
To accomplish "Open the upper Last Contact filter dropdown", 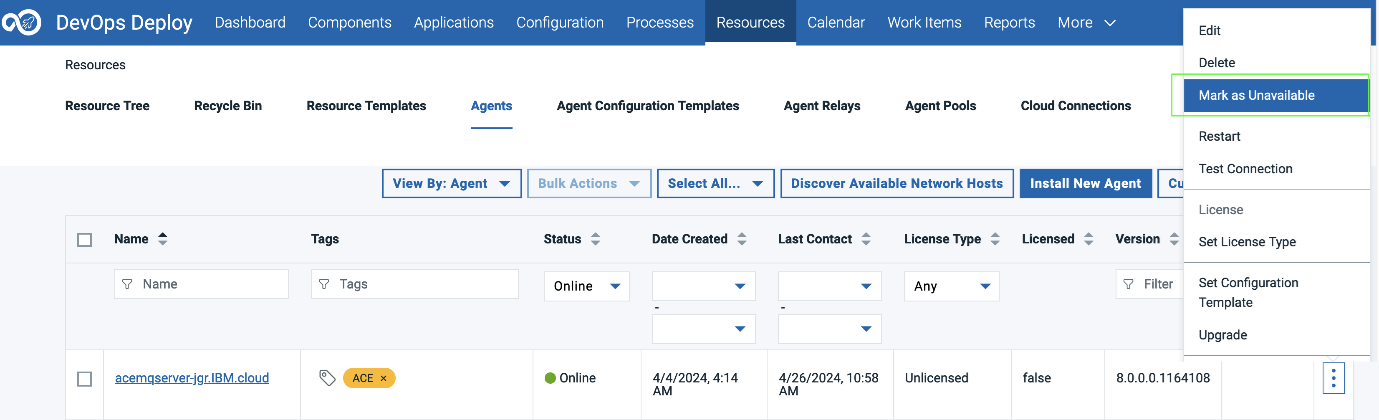I will point(830,286).
